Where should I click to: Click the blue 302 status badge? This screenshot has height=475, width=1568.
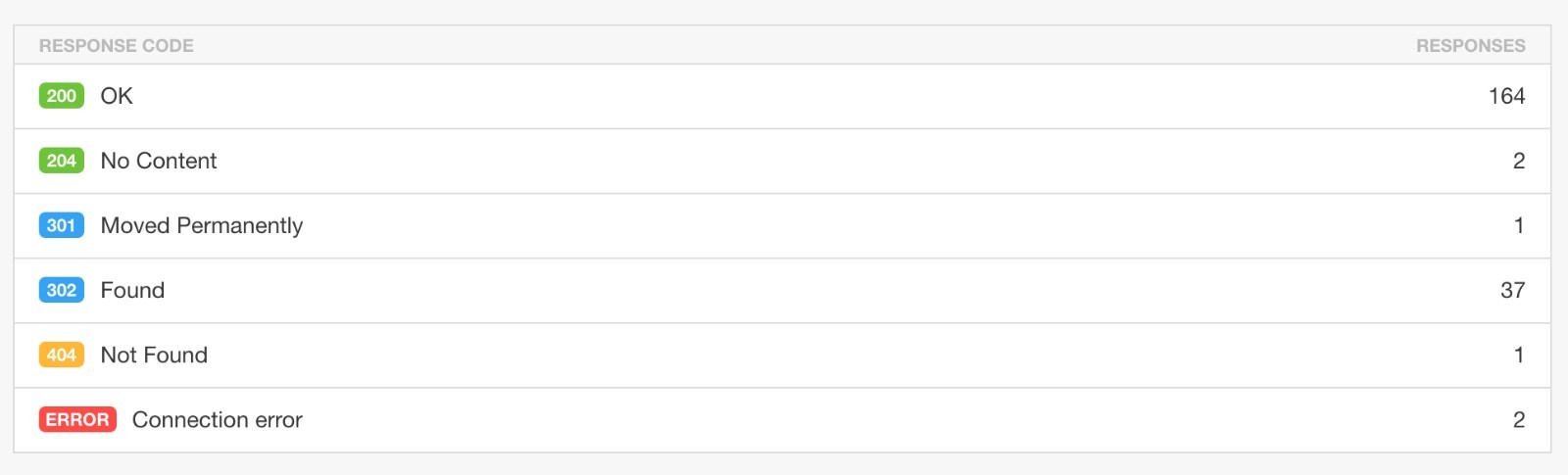tap(61, 290)
